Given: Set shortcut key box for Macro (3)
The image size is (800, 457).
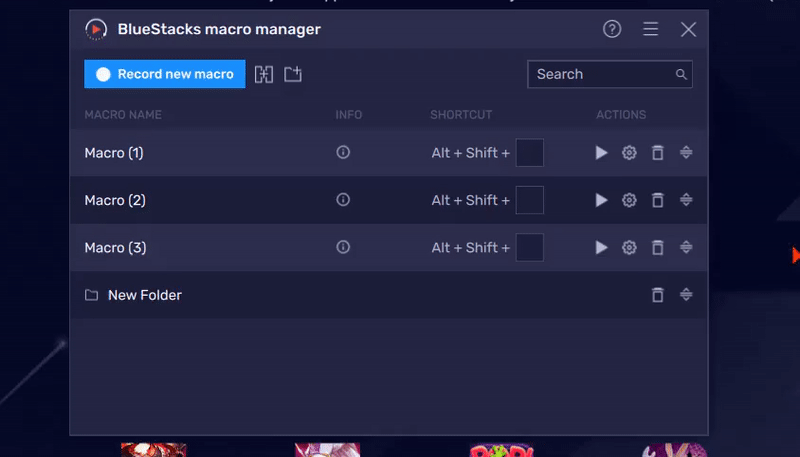Looking at the screenshot, I should (x=530, y=247).
